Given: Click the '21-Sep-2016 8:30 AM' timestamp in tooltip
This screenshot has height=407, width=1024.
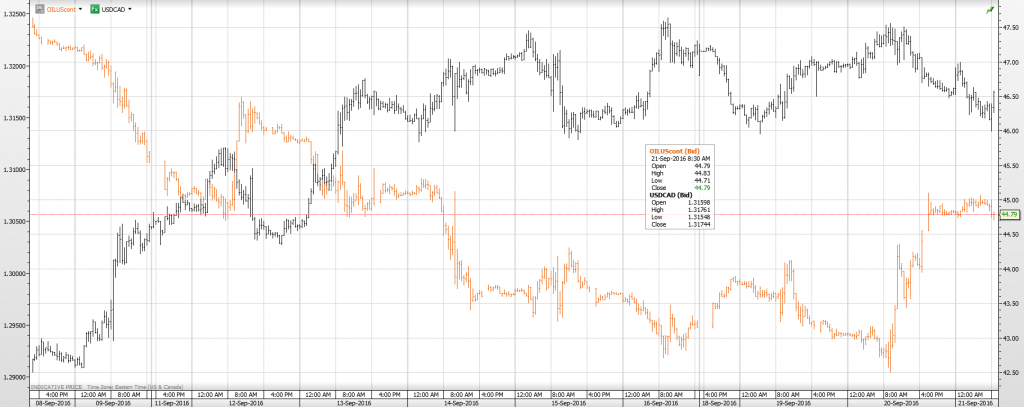Looking at the screenshot, I should [679, 158].
